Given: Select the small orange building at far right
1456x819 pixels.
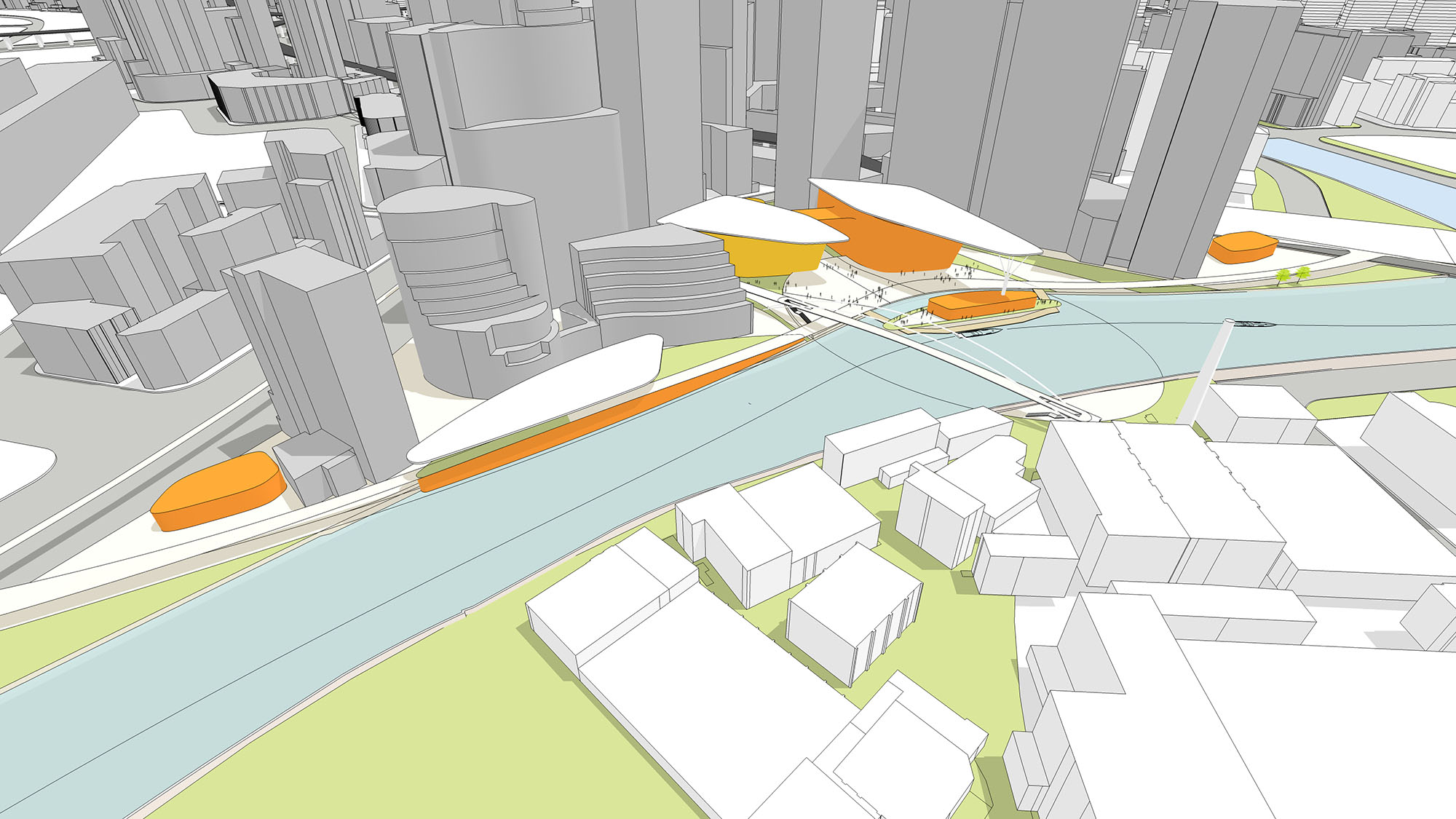Looking at the screenshot, I should [x=1242, y=247].
